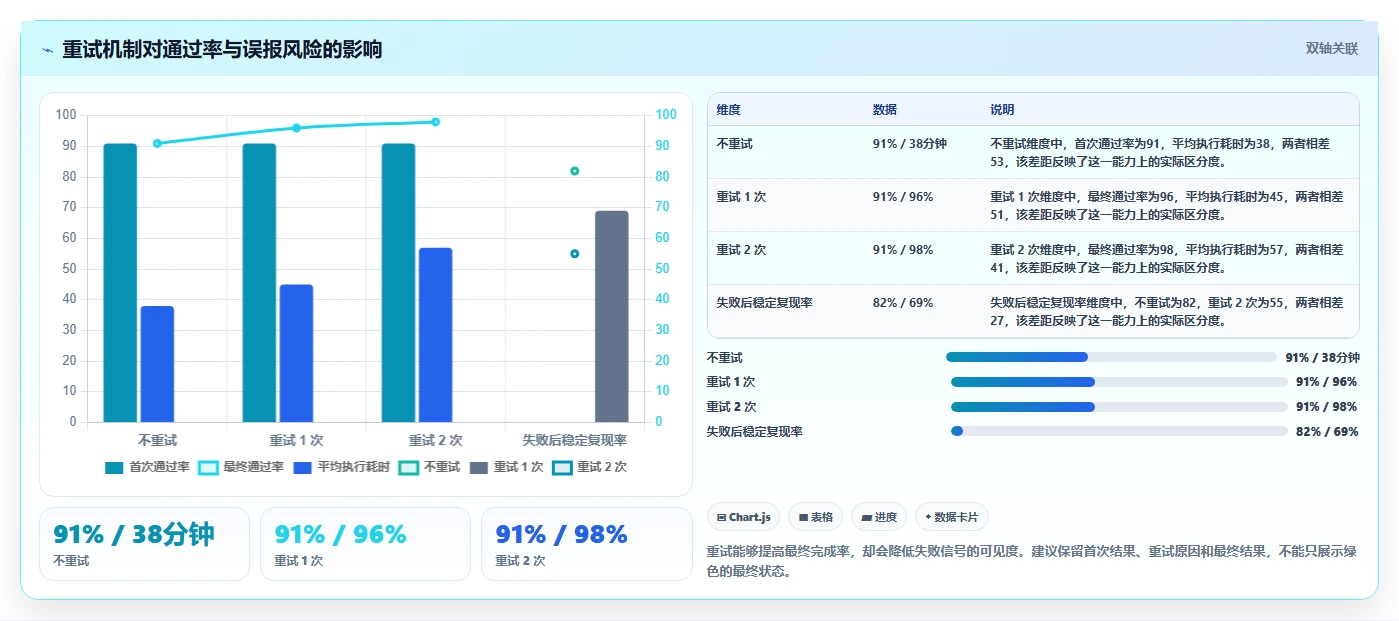Select the Chart.js chip label
Image resolution: width=1399 pixels, height=621 pixels.
(750, 517)
